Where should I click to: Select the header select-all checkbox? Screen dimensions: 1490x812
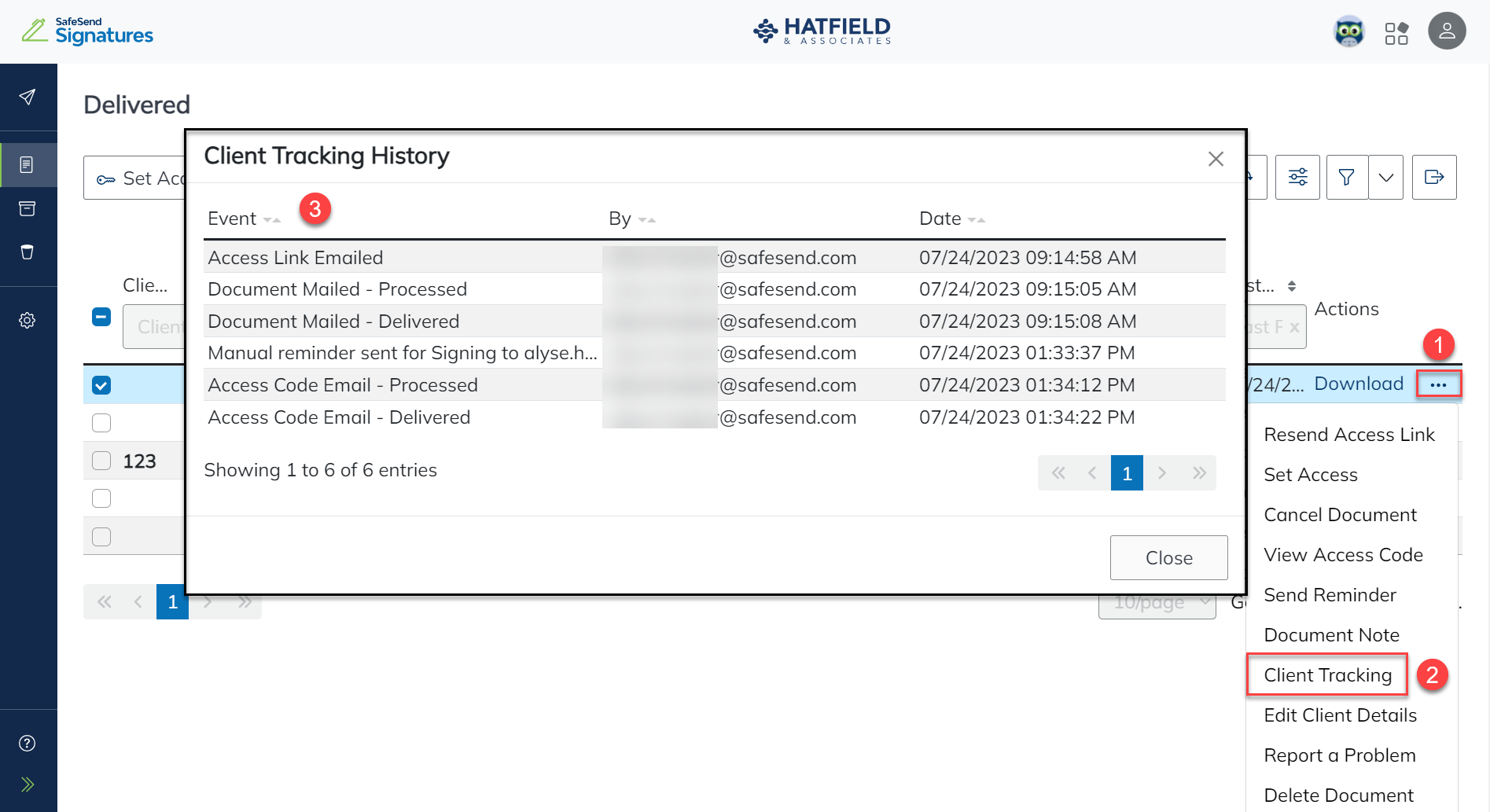101,318
